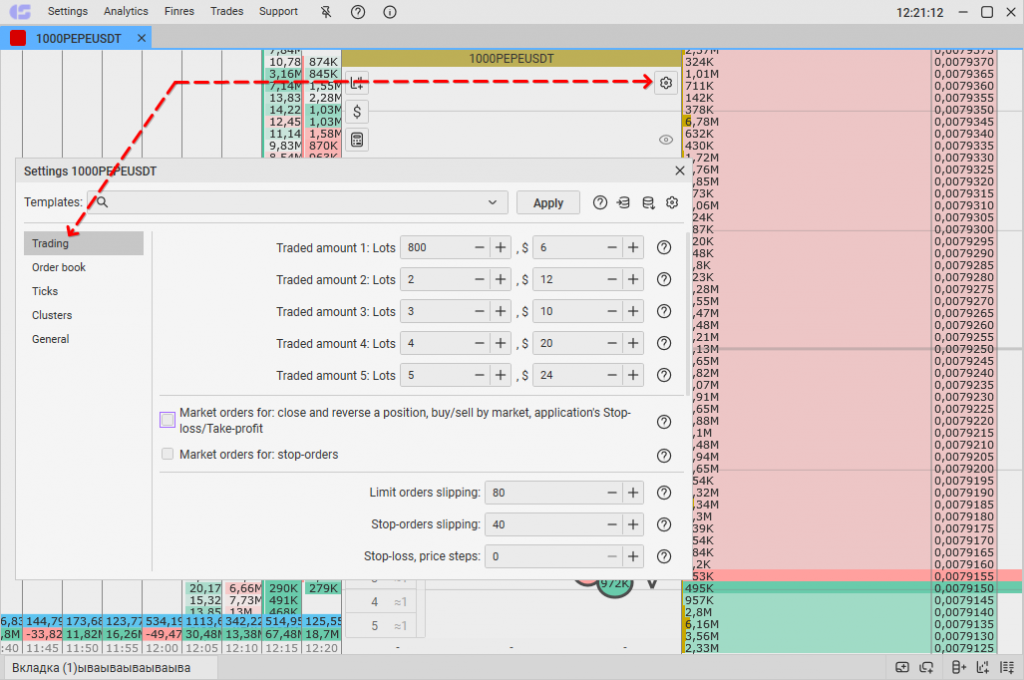This screenshot has width=1024, height=680.
Task: Increase Traded amount 1 lots
Action: tap(500, 248)
